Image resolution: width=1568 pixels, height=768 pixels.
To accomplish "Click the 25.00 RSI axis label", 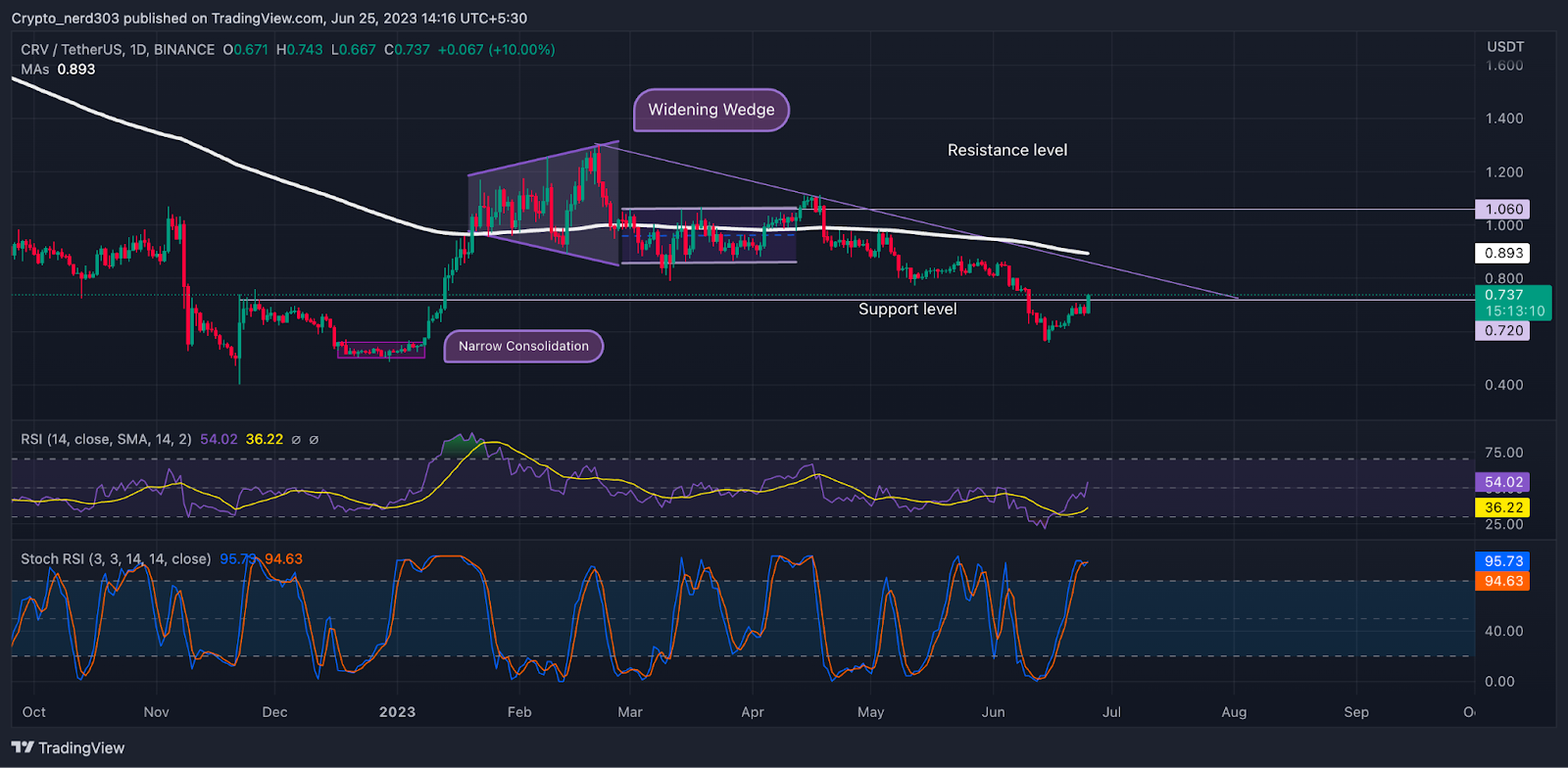I will point(1503,525).
